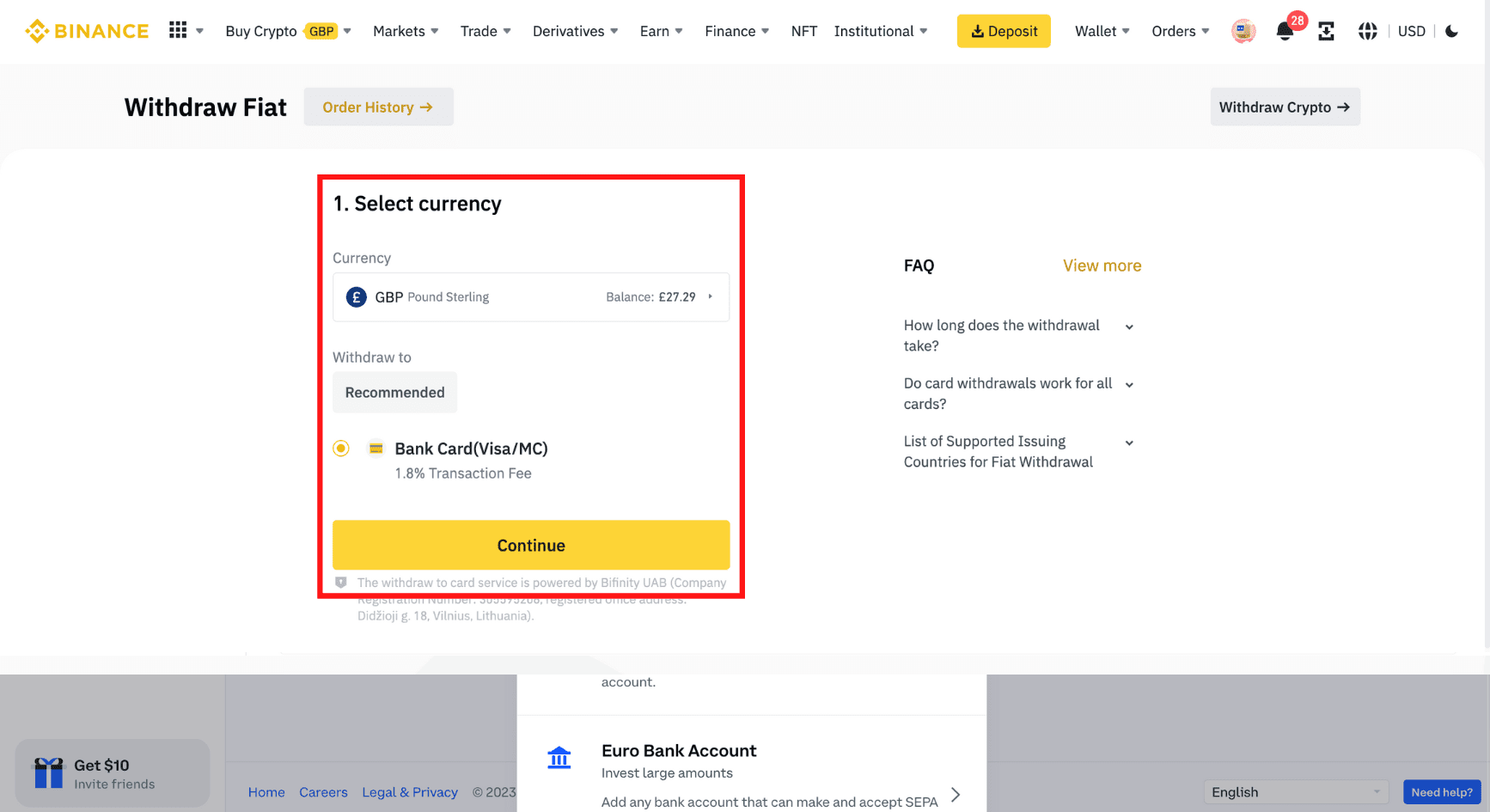Screen dimensions: 1490x812
Task: Open notifications bell with 28 badge
Action: click(1285, 31)
